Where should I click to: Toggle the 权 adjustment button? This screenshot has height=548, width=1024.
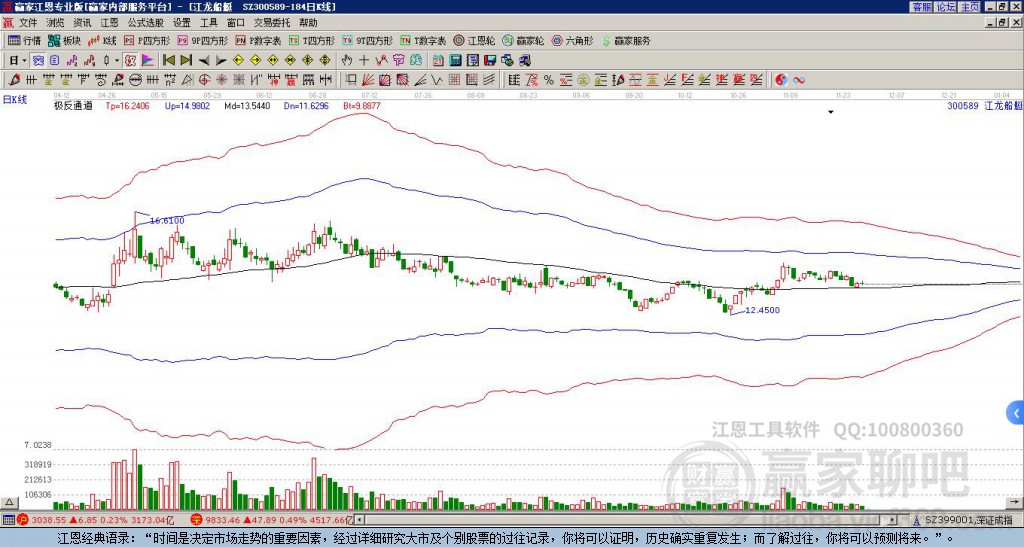[x=129, y=60]
